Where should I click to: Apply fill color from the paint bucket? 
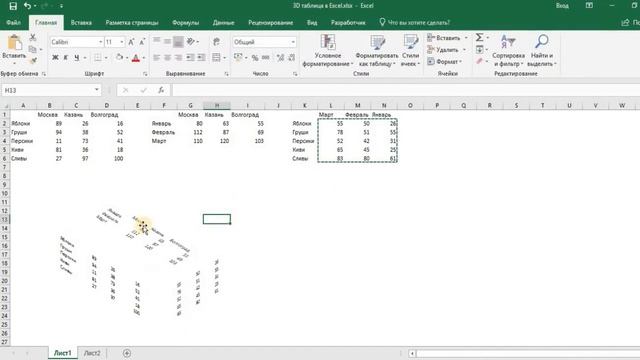click(x=119, y=58)
